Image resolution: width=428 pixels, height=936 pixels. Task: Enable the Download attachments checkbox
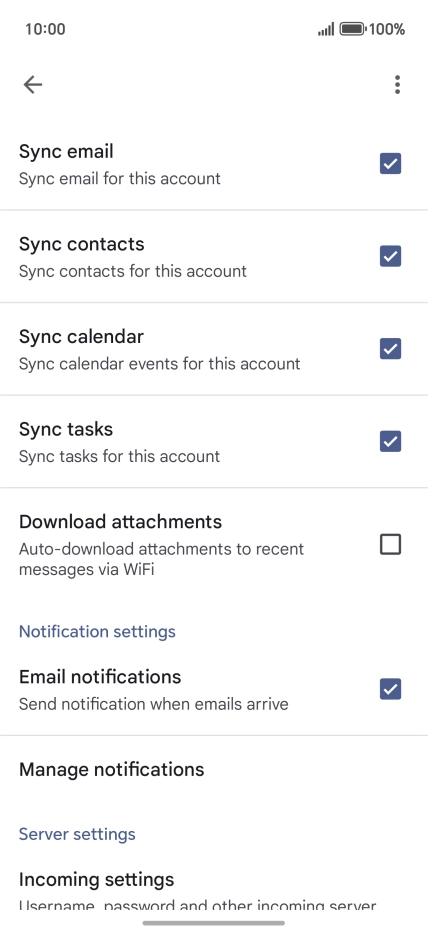(x=390, y=544)
